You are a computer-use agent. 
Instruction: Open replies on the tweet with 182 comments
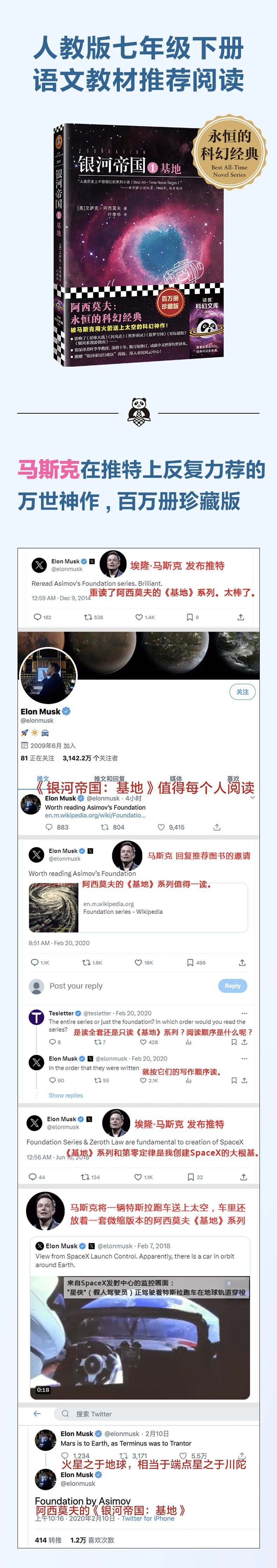(37, 617)
